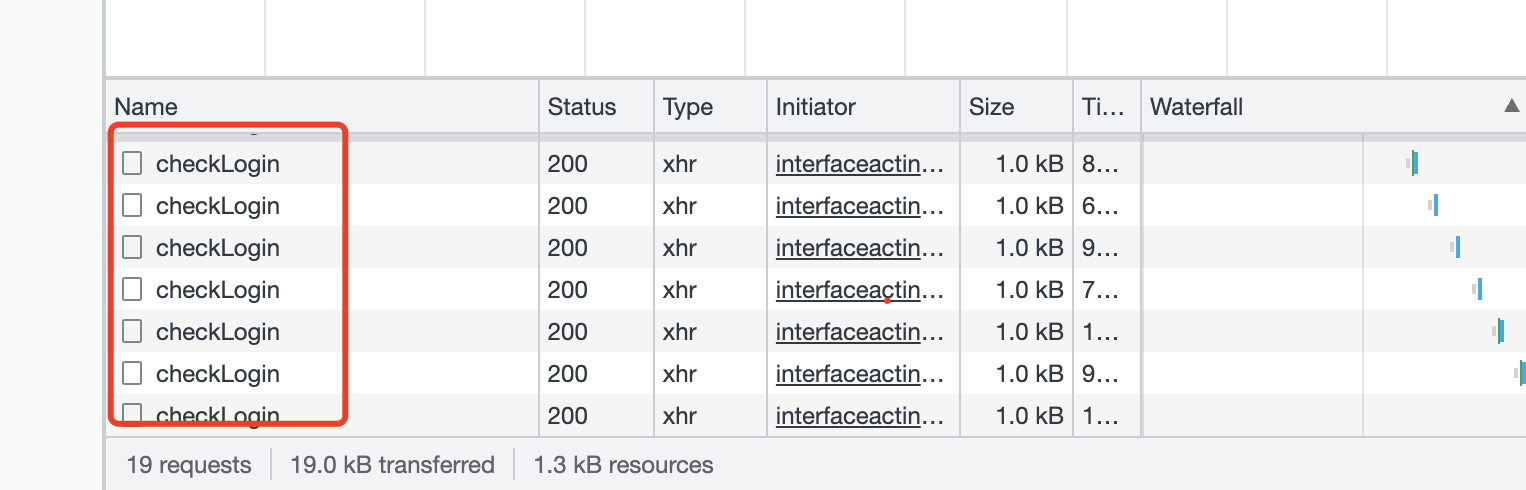Click the Waterfall sort arrow indicator
This screenshot has width=1526, height=490.
pos(1511,107)
